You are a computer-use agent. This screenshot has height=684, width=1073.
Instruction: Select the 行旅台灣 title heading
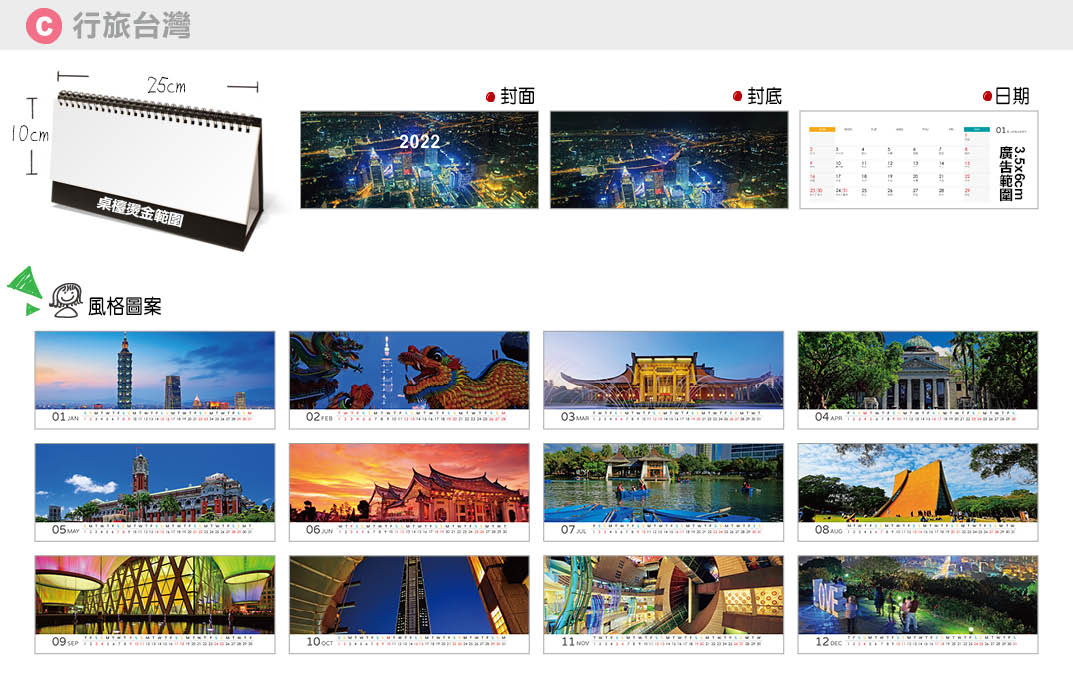(x=131, y=26)
